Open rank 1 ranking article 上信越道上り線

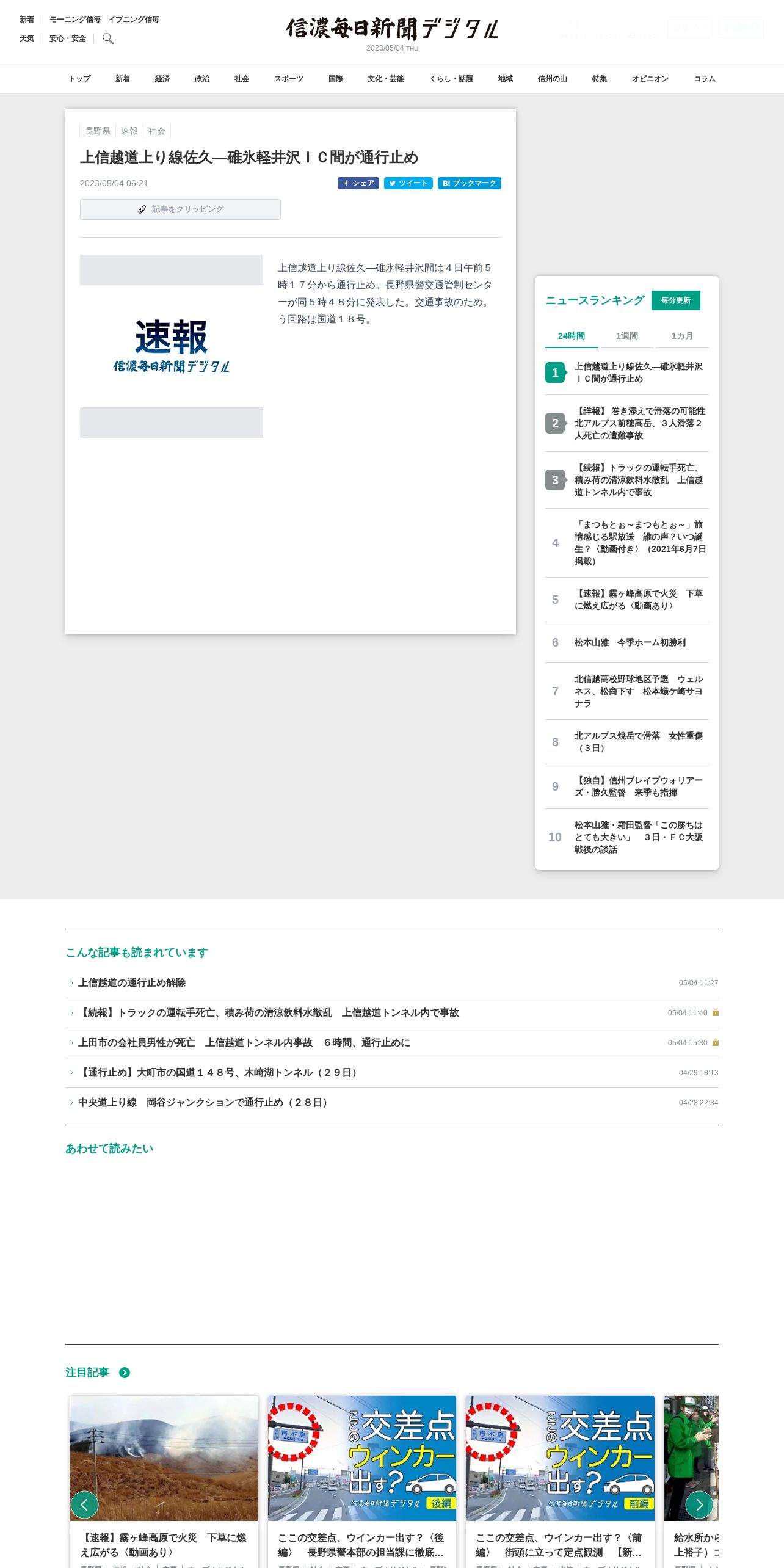click(627, 372)
